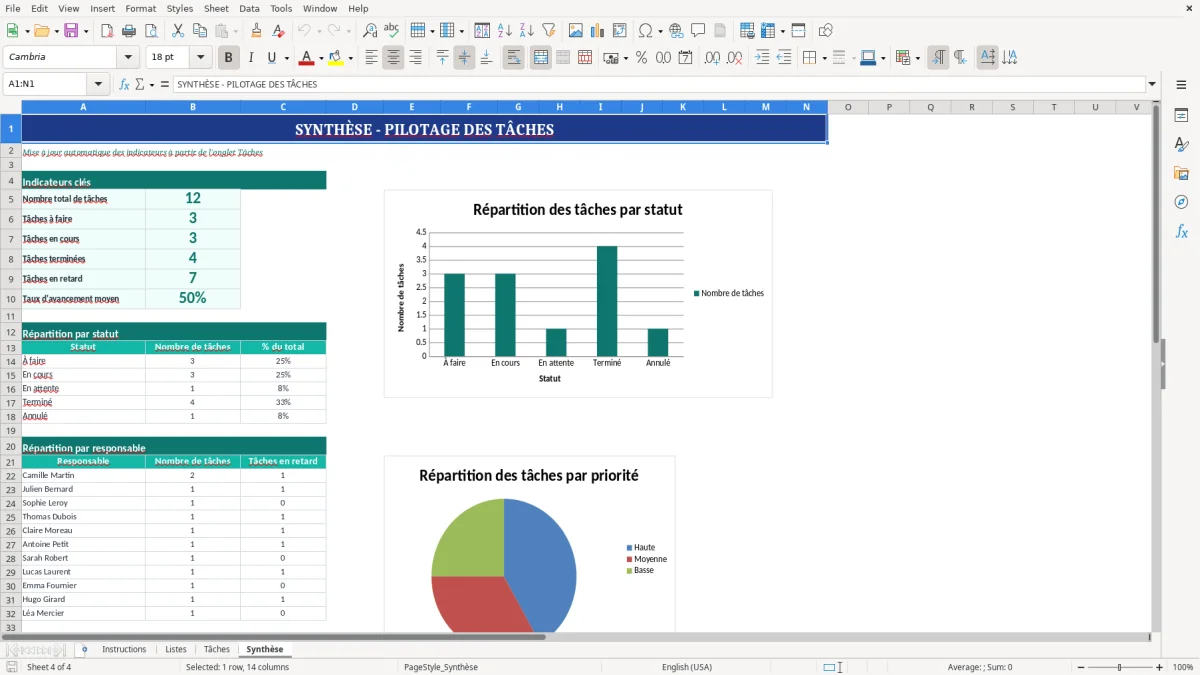The height and width of the screenshot is (675, 1200).
Task: Open the font size dropdown
Action: [201, 58]
